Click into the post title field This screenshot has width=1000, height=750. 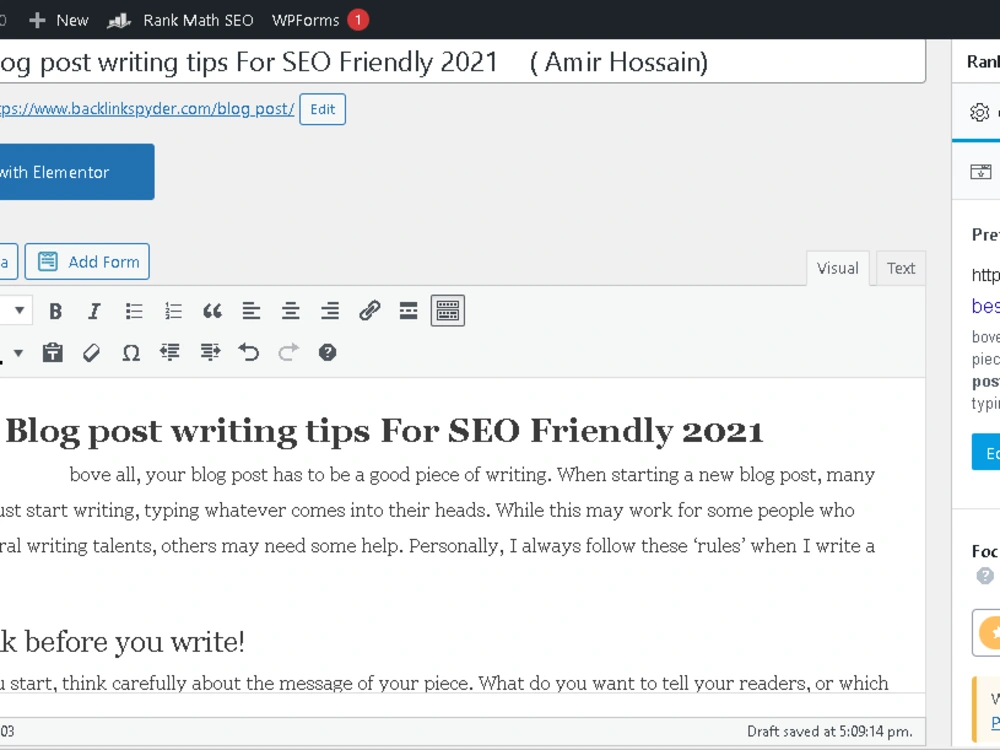(x=462, y=62)
